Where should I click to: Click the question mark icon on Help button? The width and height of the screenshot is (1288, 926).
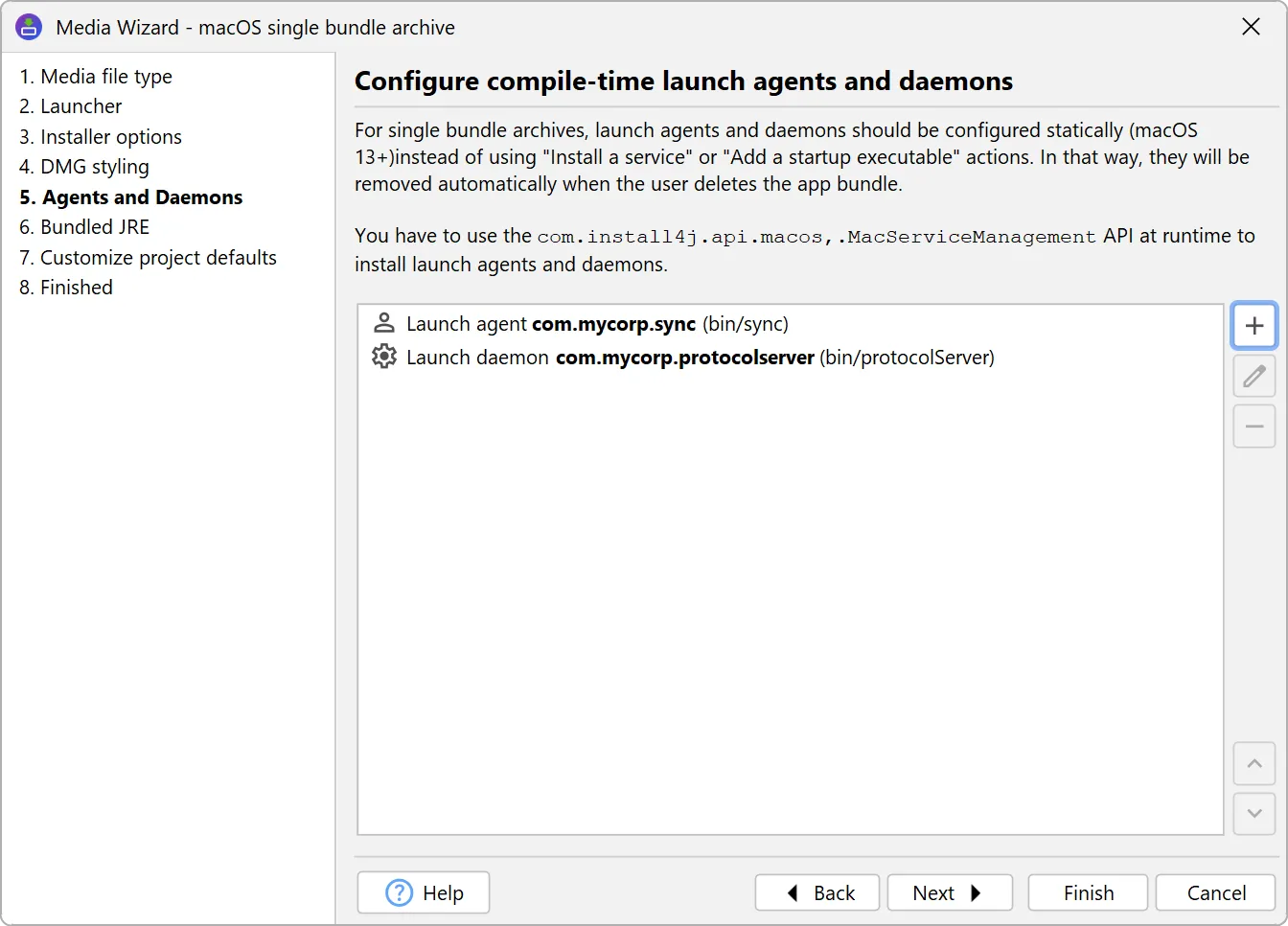(401, 892)
